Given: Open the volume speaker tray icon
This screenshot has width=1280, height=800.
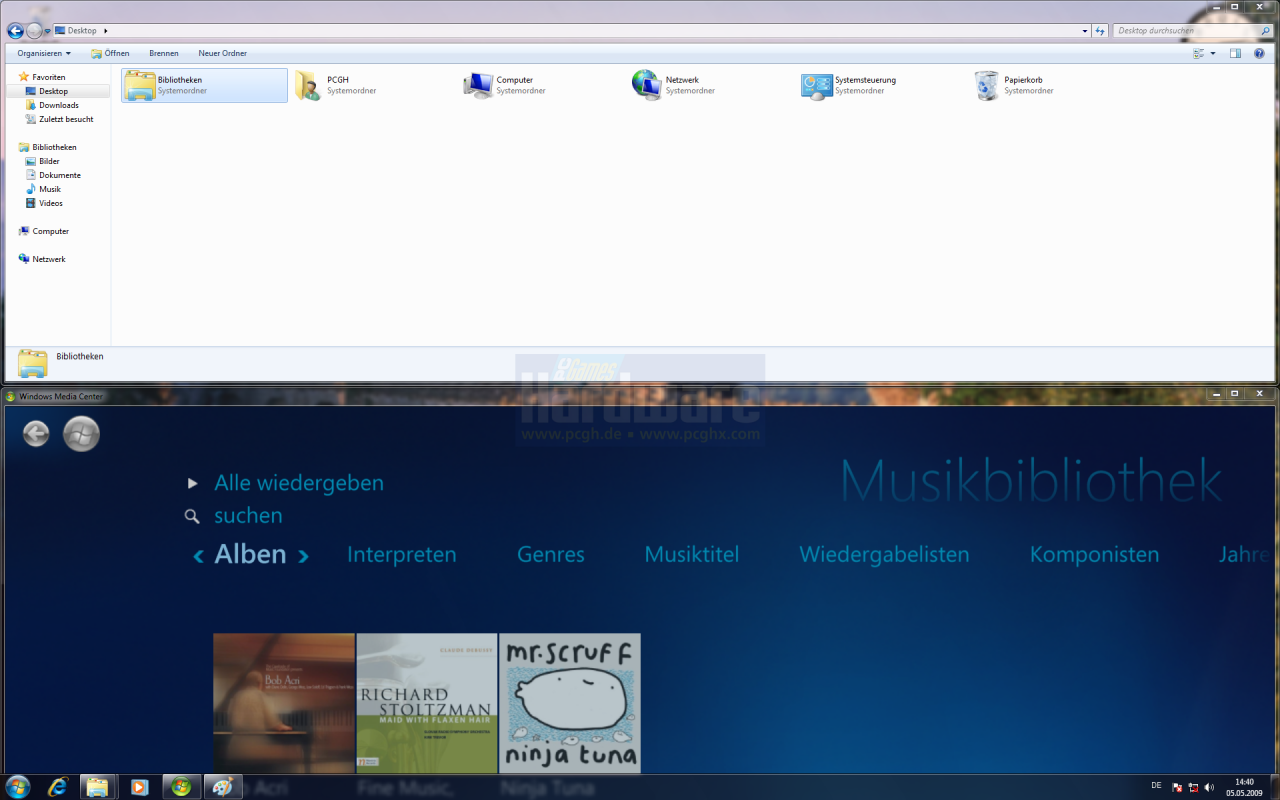Looking at the screenshot, I should point(1209,788).
